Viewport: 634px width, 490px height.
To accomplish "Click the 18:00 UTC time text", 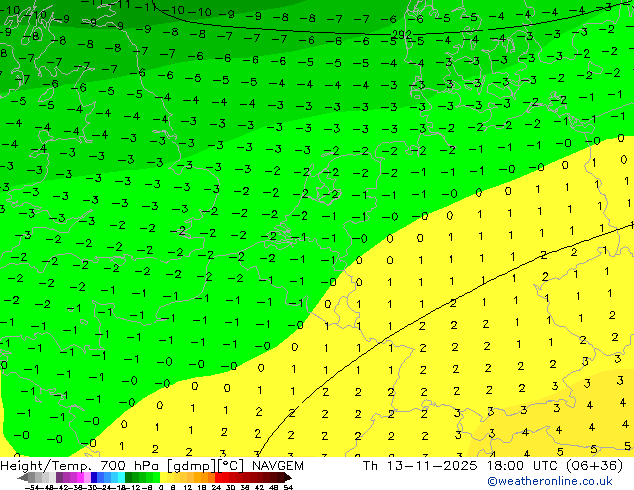I will [524, 466].
